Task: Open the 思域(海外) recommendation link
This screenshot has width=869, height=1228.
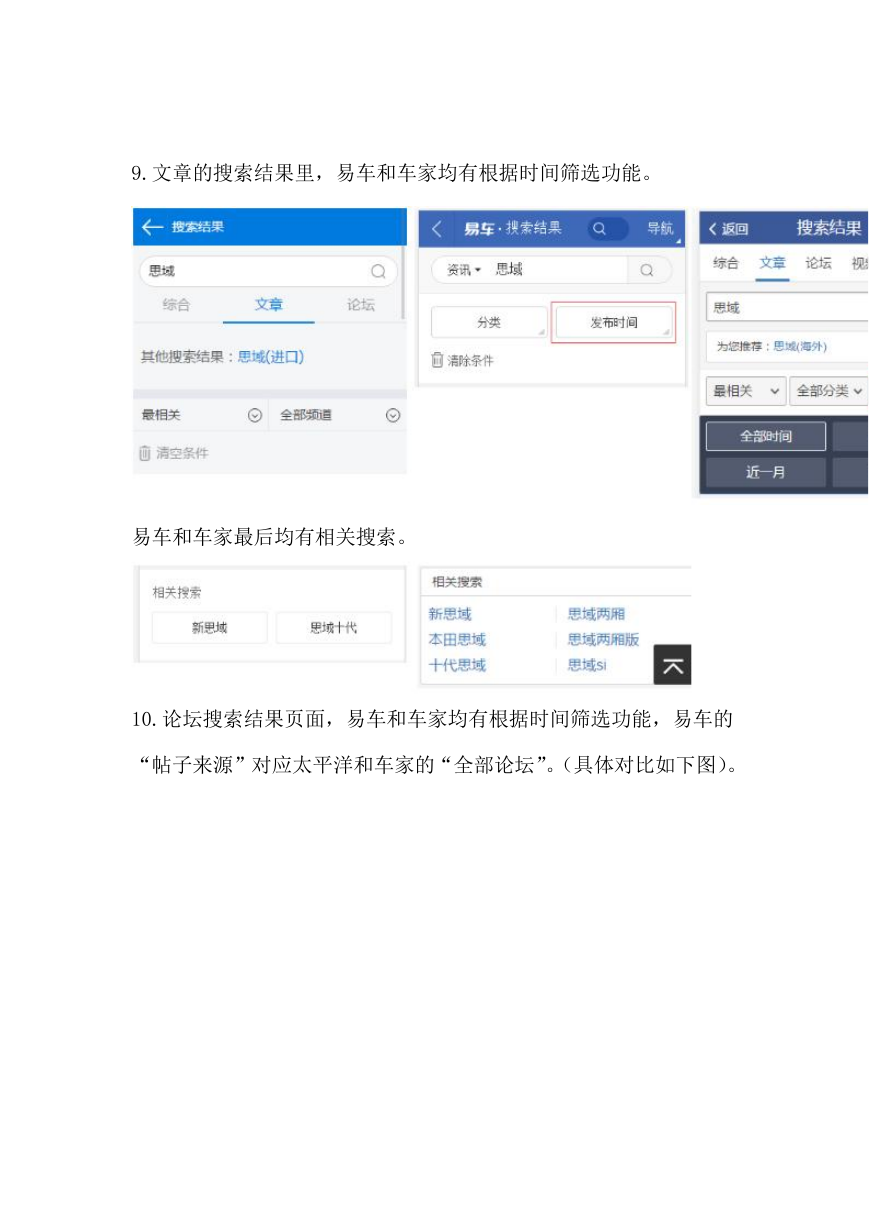Action: (x=800, y=346)
